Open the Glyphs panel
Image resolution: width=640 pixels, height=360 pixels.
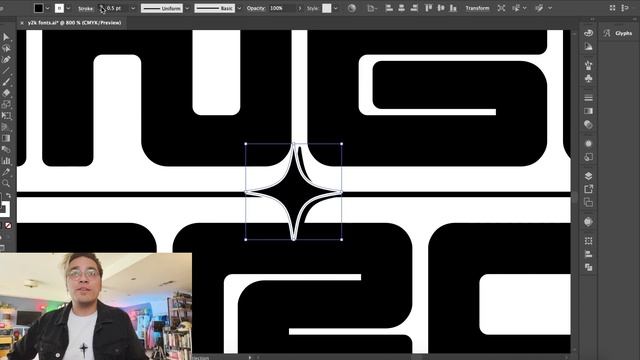[618, 33]
